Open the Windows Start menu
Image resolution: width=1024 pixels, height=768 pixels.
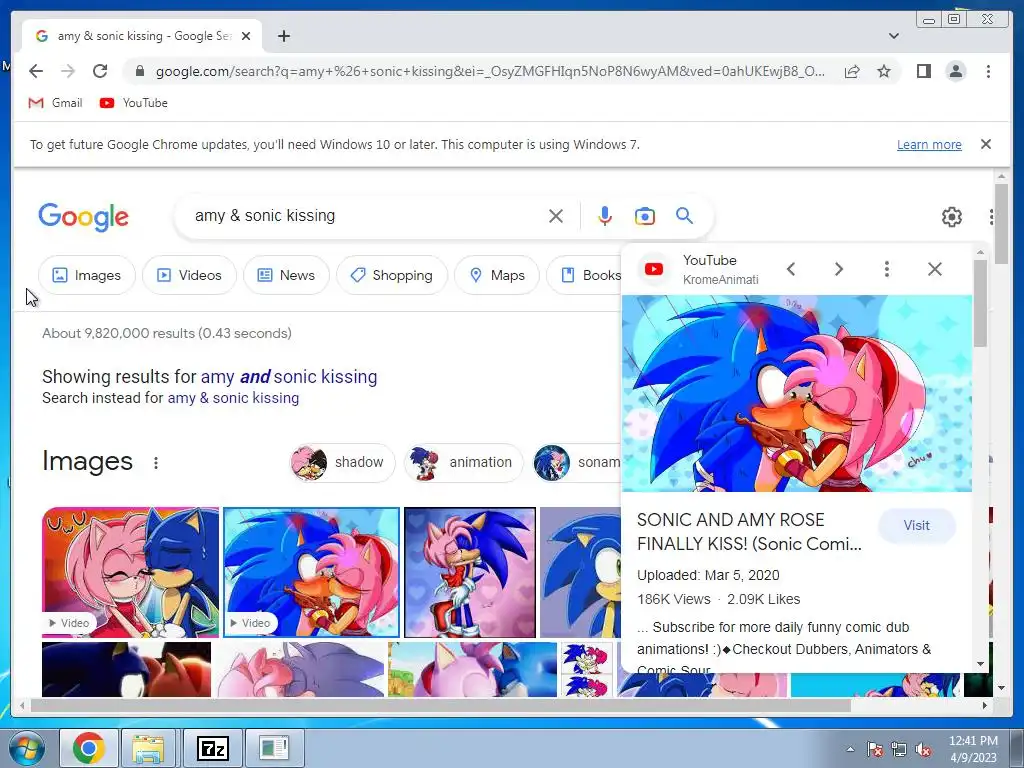click(x=25, y=748)
